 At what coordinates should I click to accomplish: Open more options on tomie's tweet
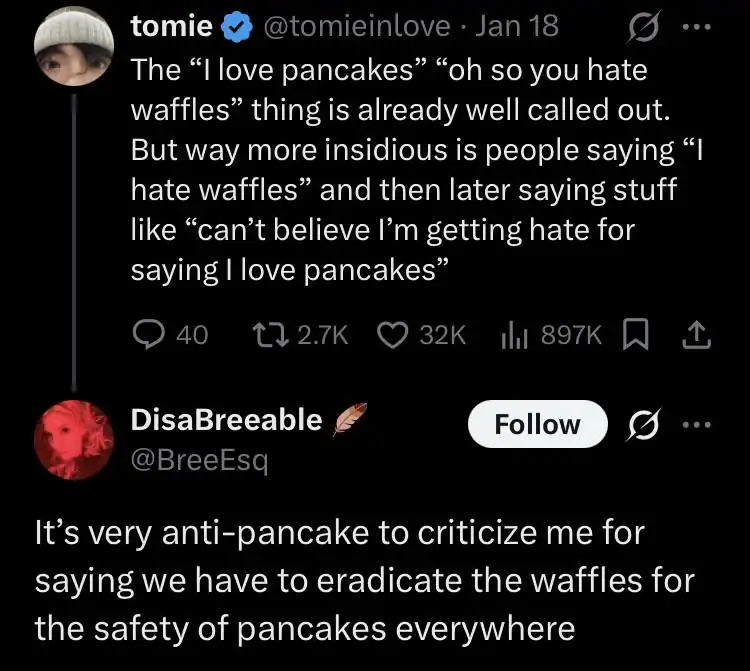click(694, 28)
